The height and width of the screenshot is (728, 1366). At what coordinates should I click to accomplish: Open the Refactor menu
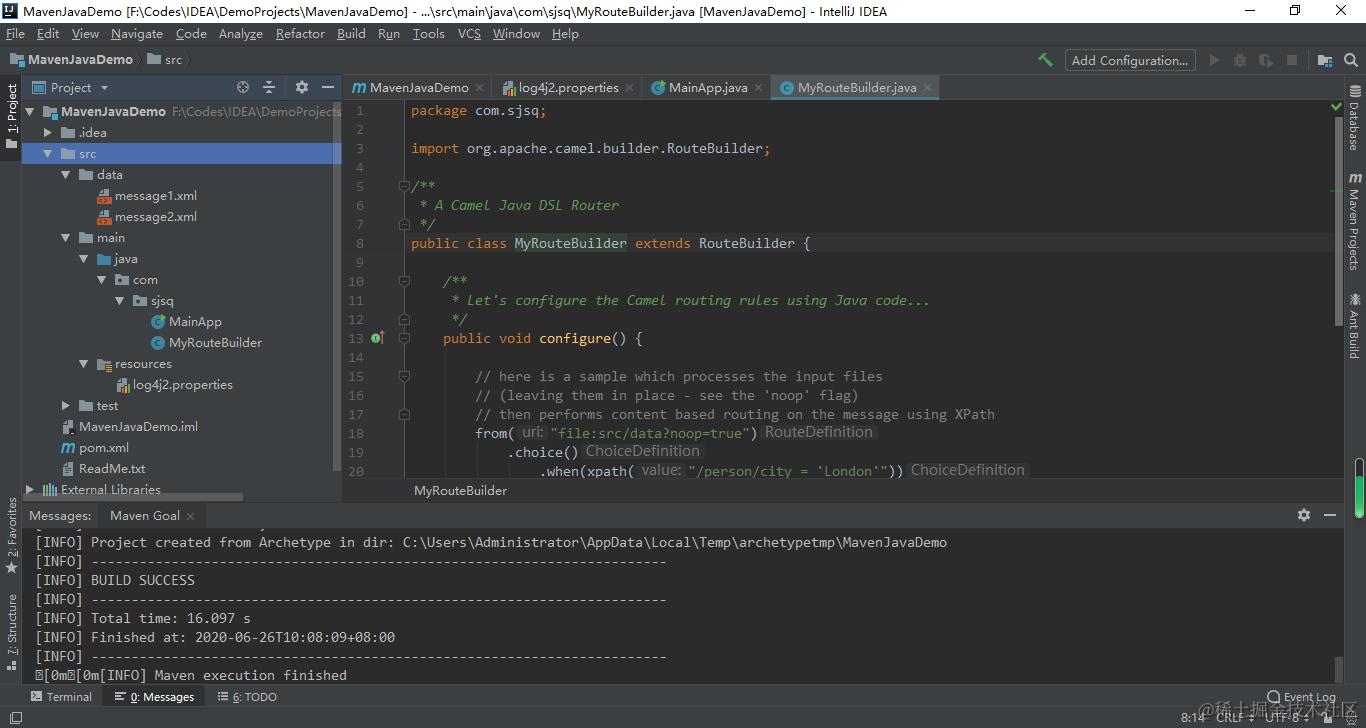[x=300, y=33]
